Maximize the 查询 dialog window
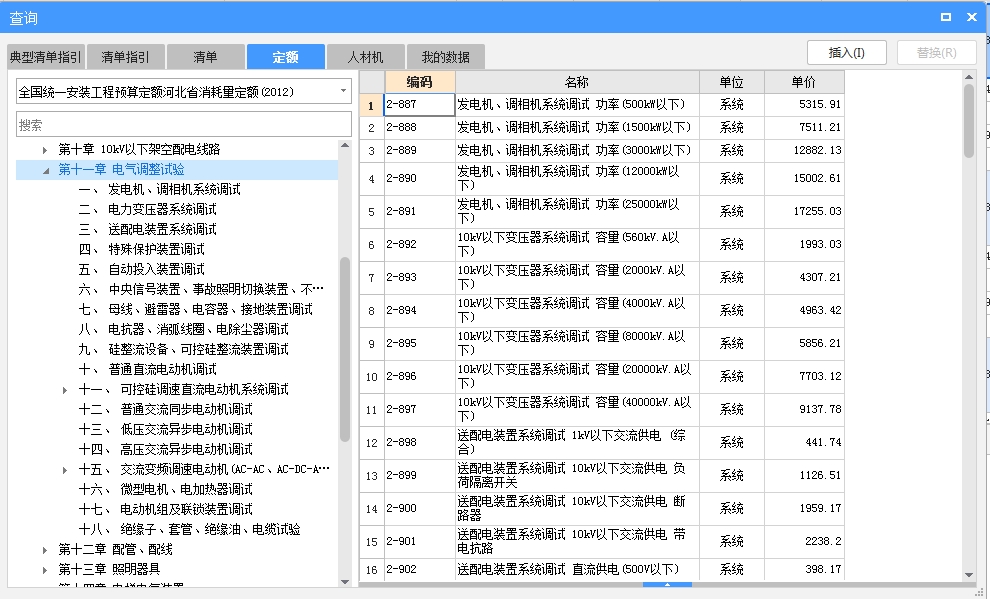Image resolution: width=990 pixels, height=599 pixels. pos(946,17)
